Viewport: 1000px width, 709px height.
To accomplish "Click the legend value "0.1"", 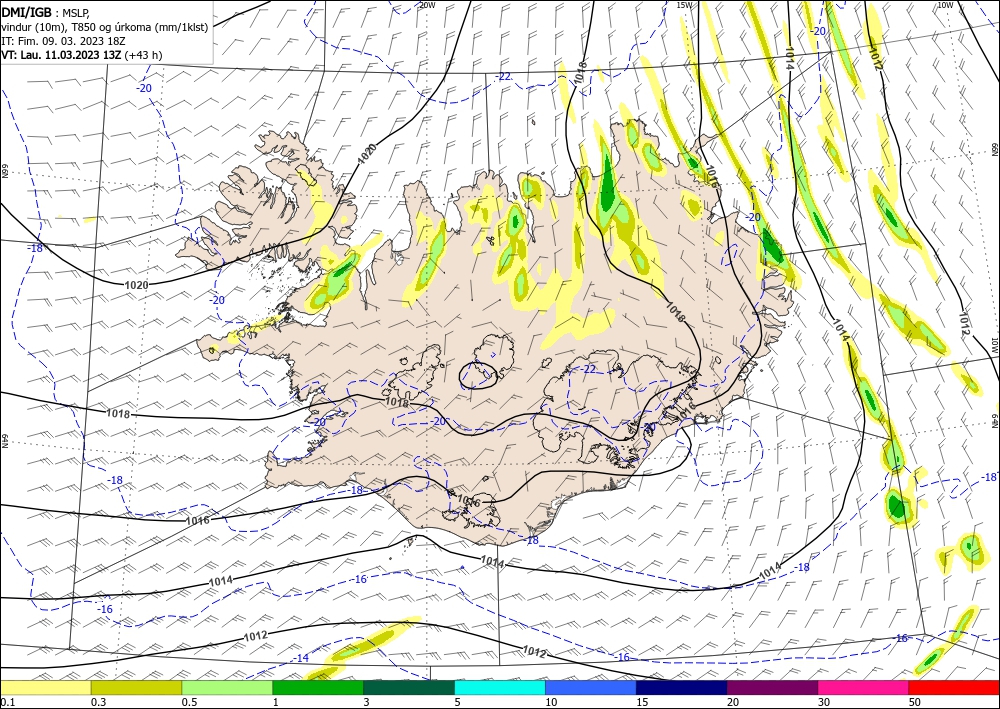I will click(6, 702).
